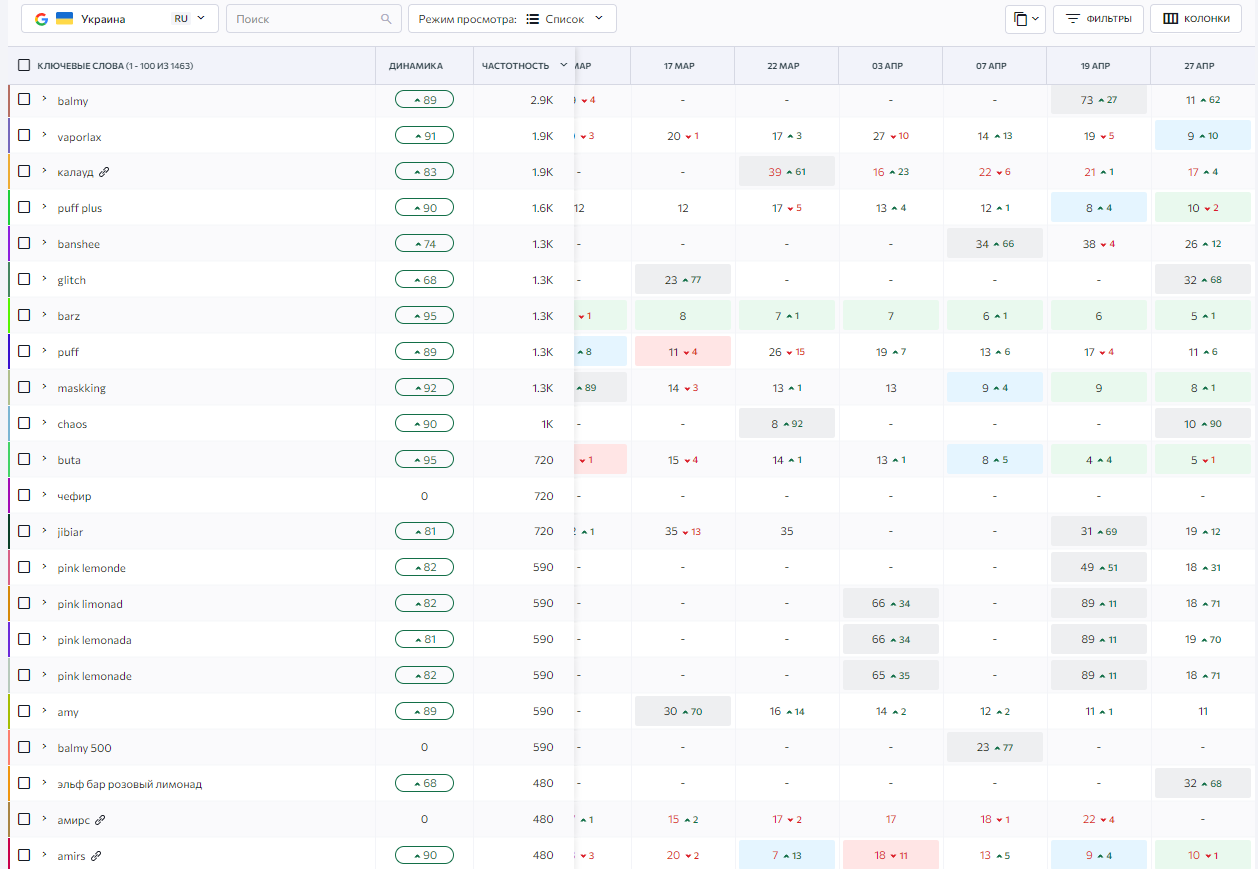Check the maskking keyword checkbox

point(24,387)
